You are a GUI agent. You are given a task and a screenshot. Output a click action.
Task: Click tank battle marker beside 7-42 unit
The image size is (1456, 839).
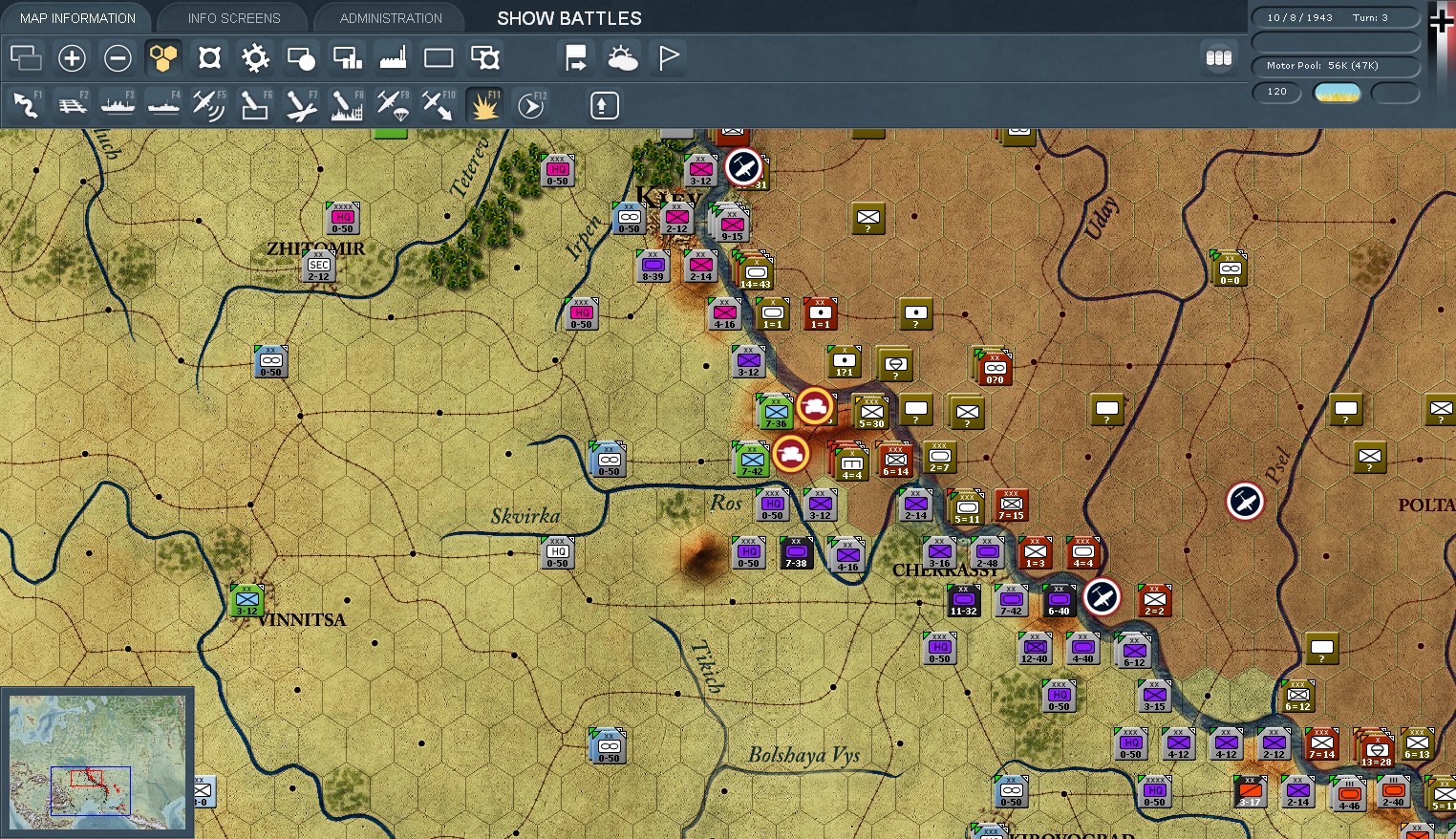click(x=791, y=454)
